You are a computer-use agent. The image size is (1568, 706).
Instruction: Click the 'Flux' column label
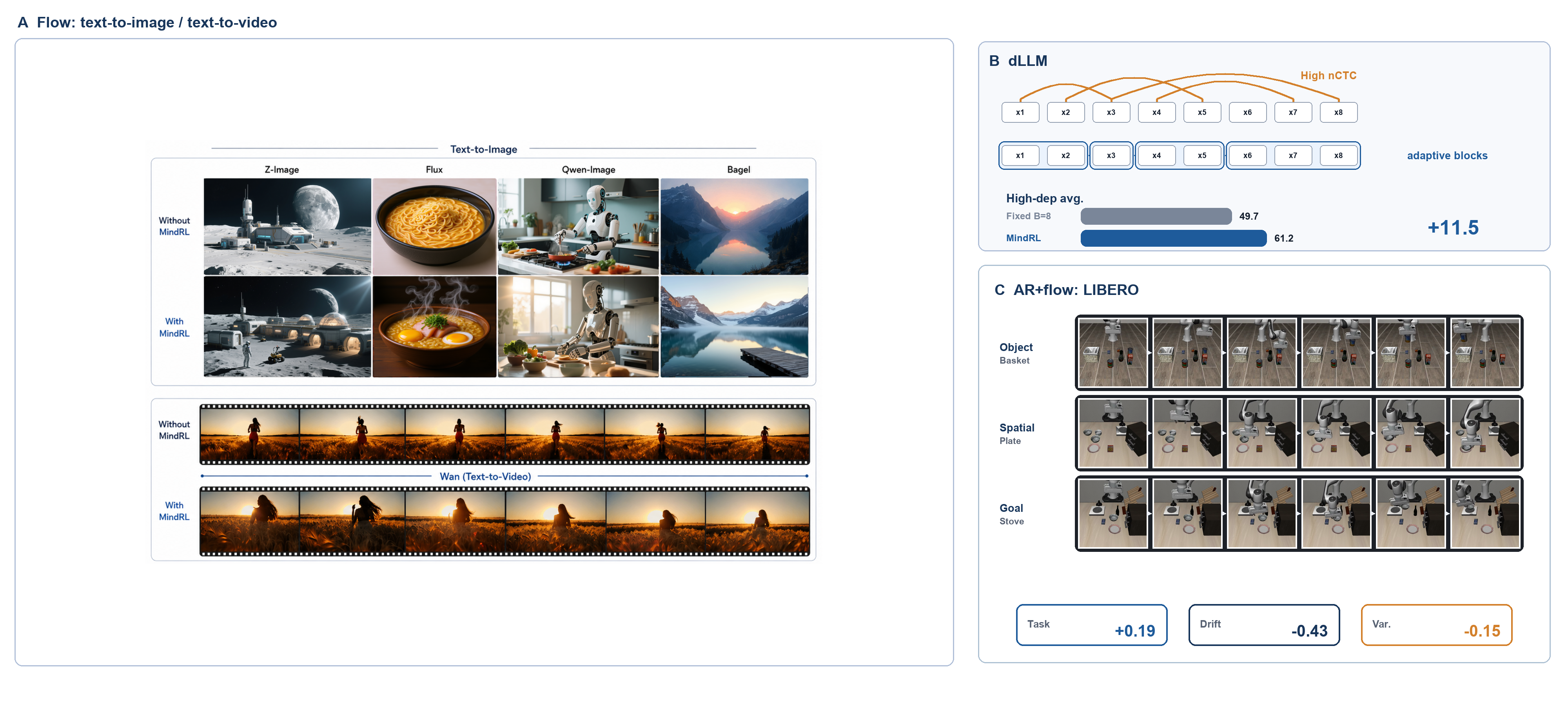[x=434, y=170]
